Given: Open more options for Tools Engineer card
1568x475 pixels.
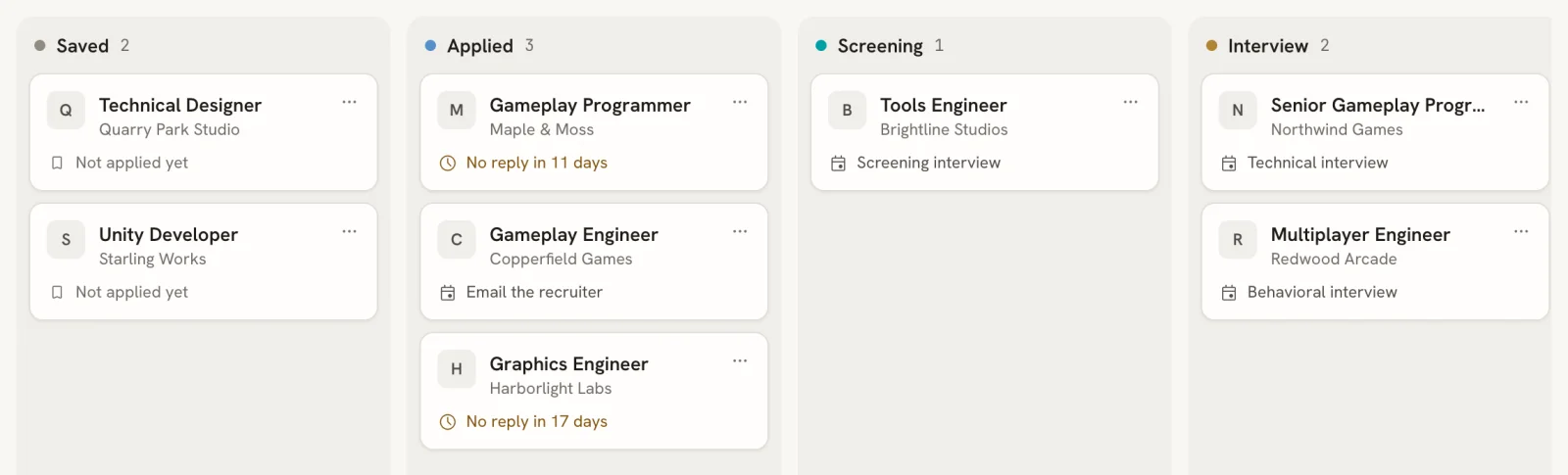Looking at the screenshot, I should coord(1130,102).
